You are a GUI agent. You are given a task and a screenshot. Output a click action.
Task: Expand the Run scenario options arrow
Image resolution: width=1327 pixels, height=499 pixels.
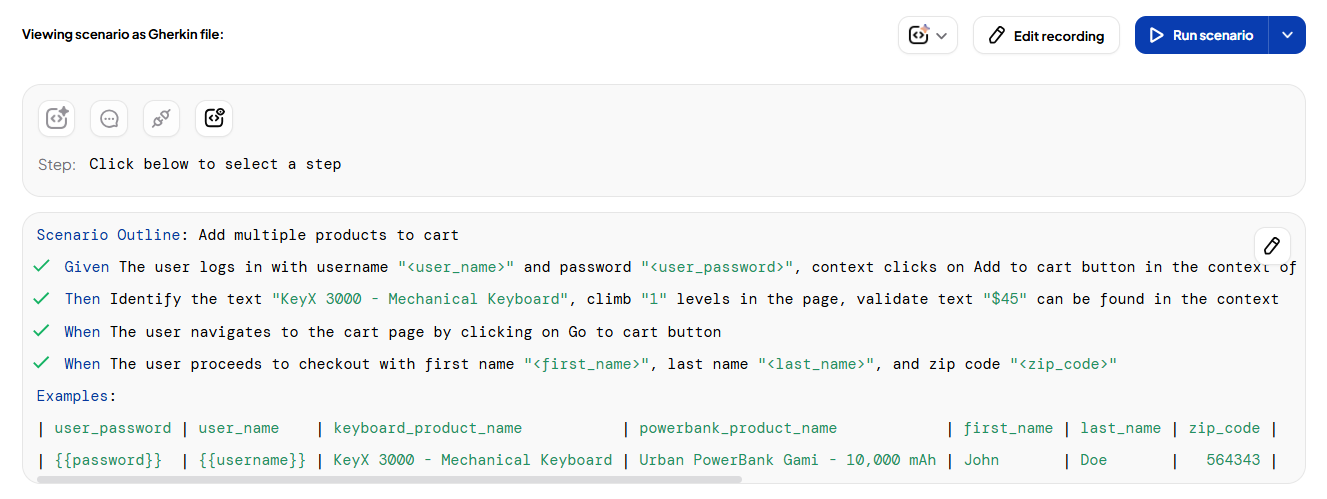point(1288,35)
